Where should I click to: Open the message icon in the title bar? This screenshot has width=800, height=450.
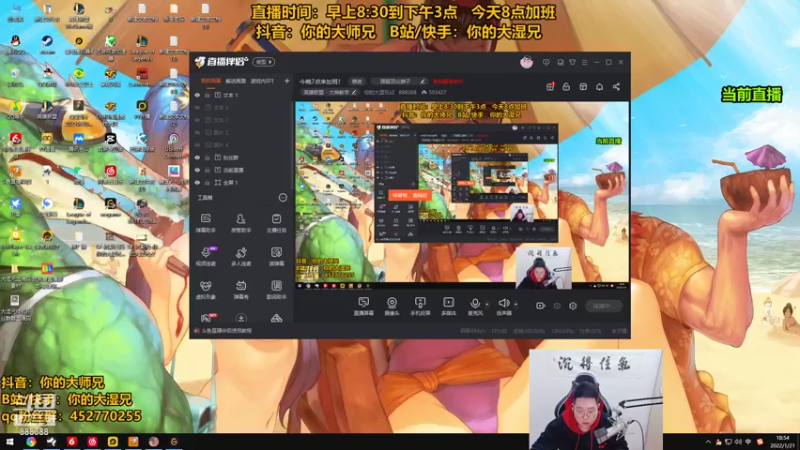[x=546, y=62]
